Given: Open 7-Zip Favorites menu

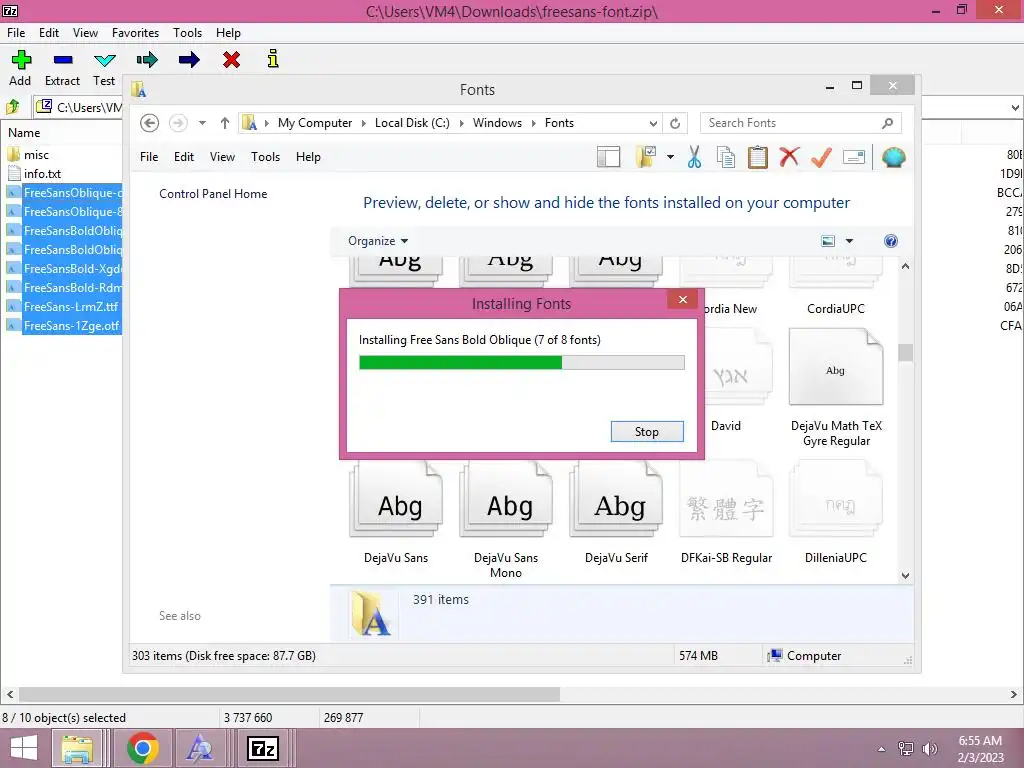Looking at the screenshot, I should 135,33.
